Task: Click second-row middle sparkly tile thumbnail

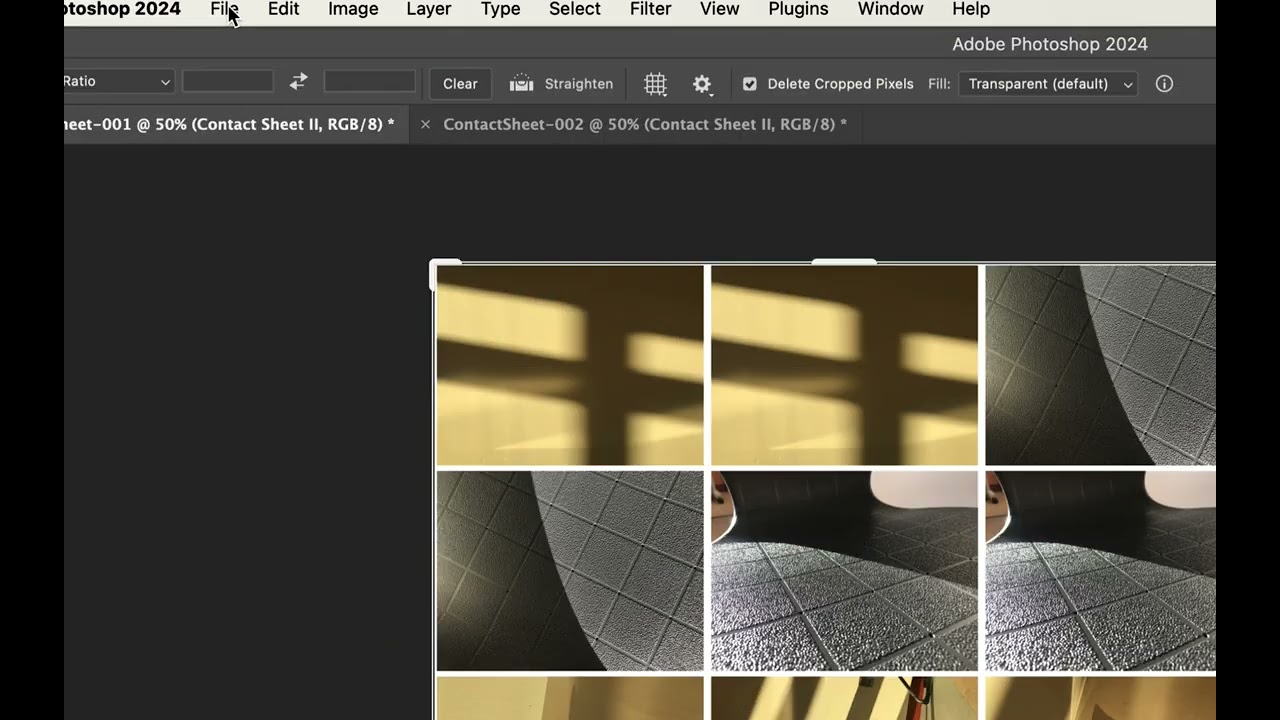Action: (x=844, y=571)
